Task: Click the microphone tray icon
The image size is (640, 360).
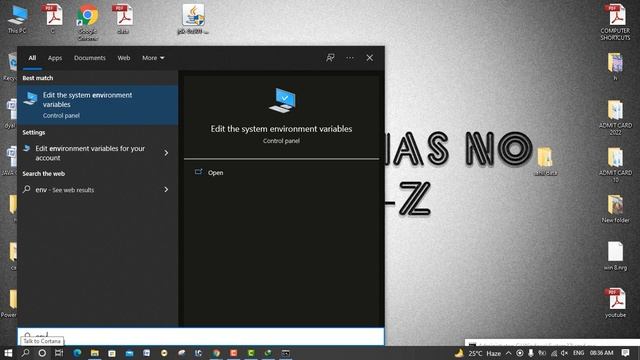Action: pyautogui.click(x=531, y=353)
